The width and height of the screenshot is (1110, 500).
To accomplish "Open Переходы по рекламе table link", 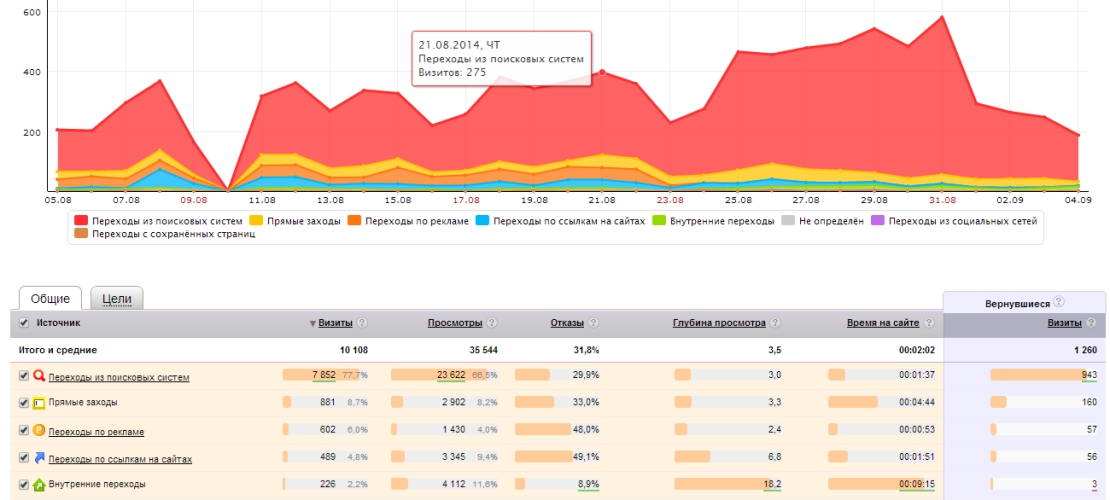I will click(96, 431).
